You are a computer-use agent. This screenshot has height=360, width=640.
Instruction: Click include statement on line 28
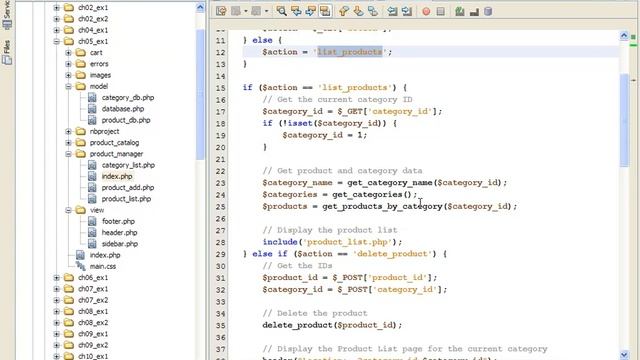[x=332, y=242]
